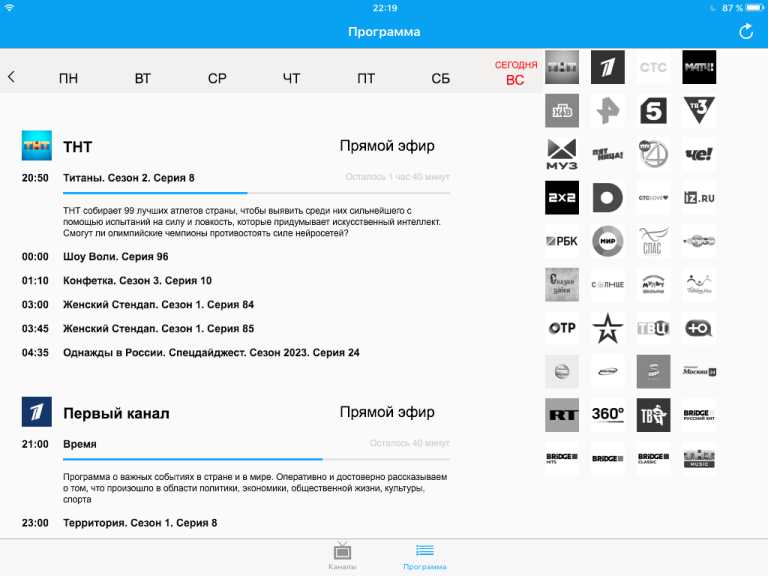Choose the Спас channel logo
Screen dimensions: 768x576
tap(653, 241)
